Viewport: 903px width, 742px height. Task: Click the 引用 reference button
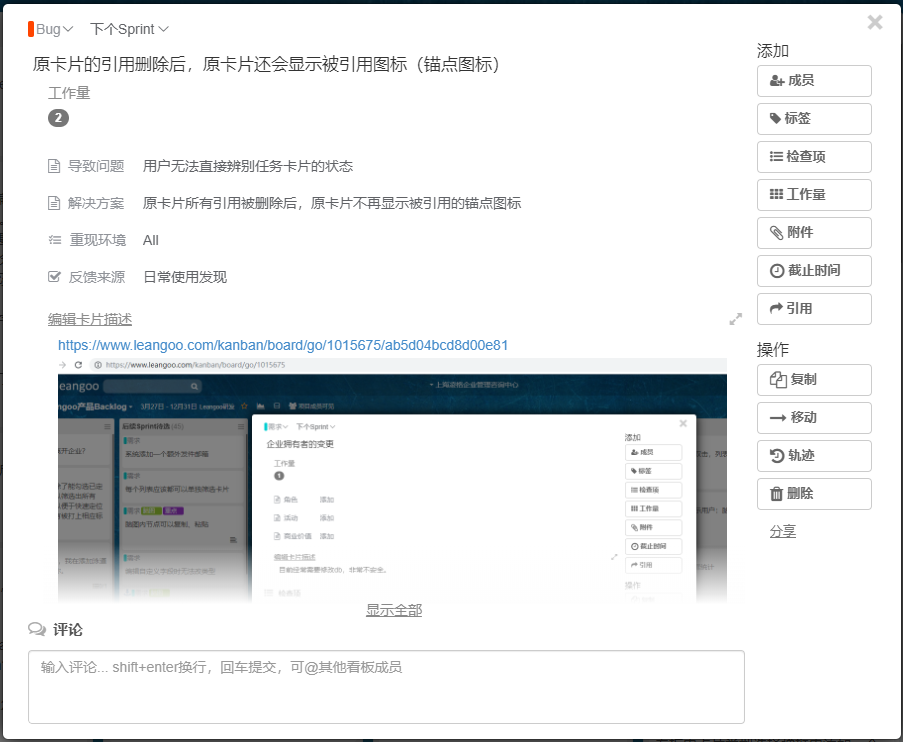[814, 309]
